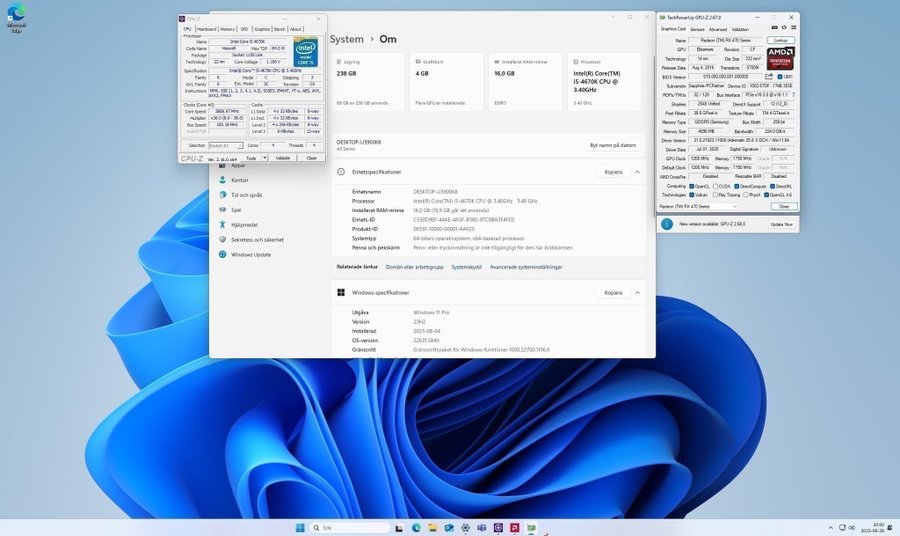This screenshot has width=900, height=536.
Task: Open Socket selection dropdown in CPU-Z
Action: (226, 146)
